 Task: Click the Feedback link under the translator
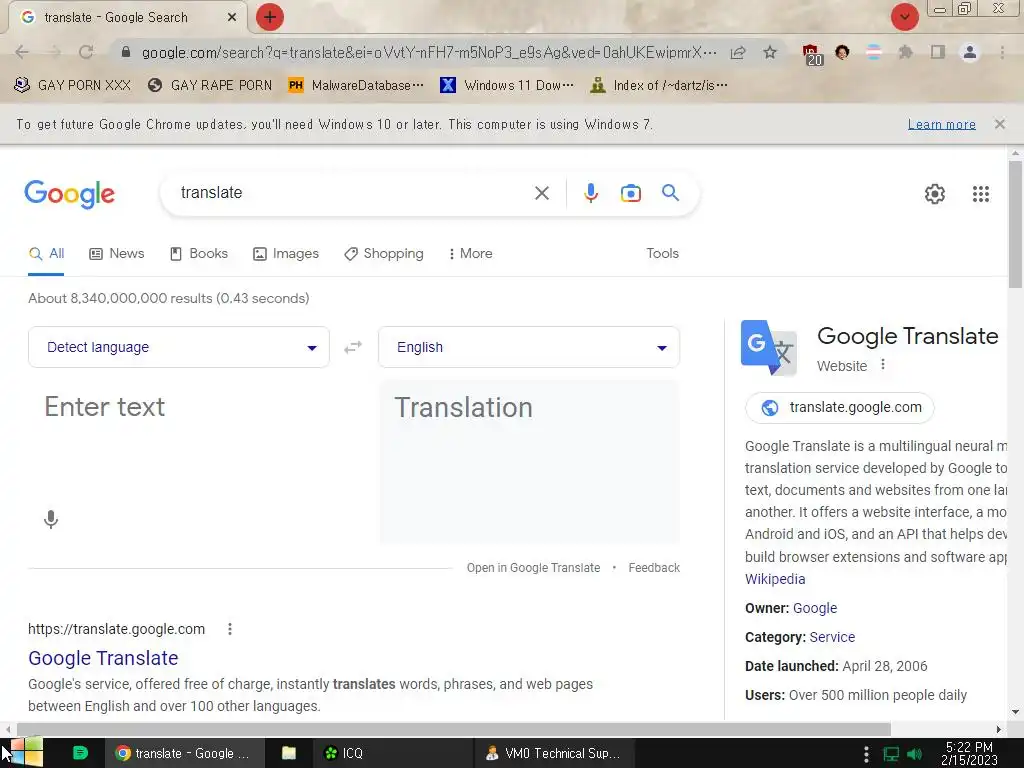(654, 568)
